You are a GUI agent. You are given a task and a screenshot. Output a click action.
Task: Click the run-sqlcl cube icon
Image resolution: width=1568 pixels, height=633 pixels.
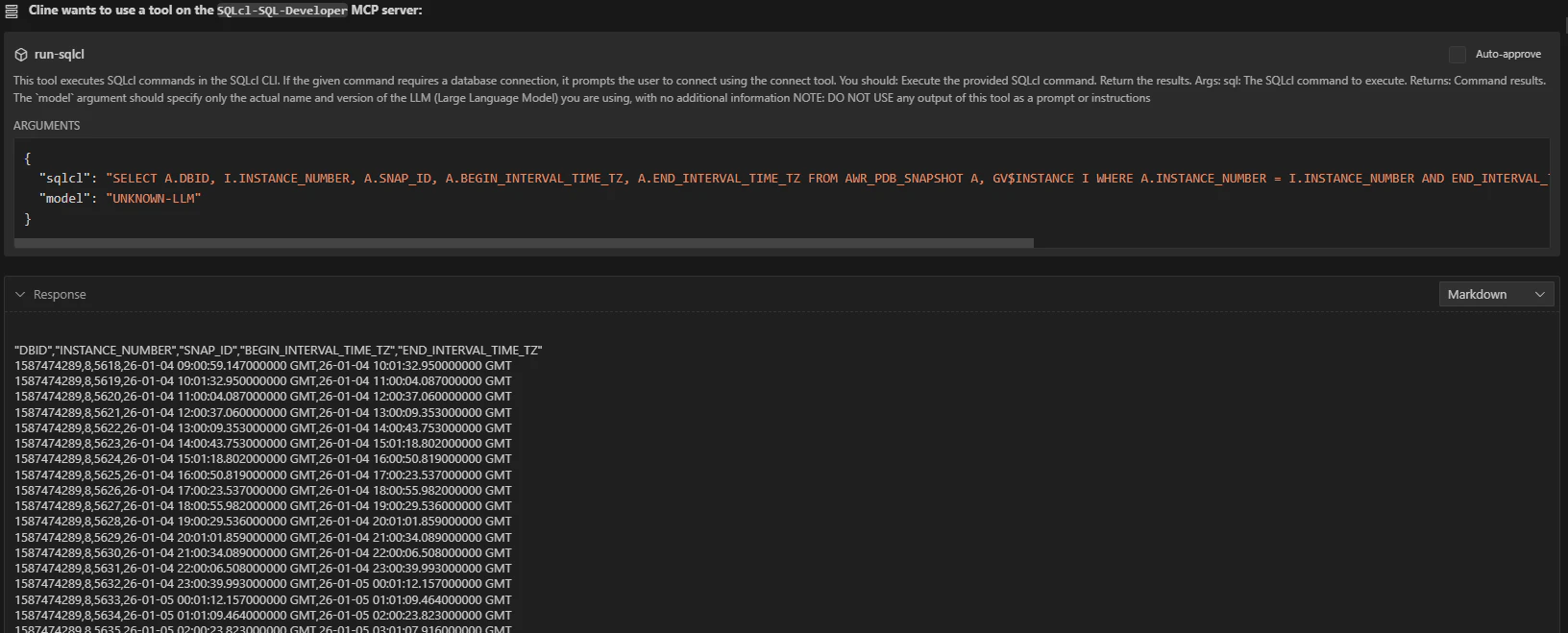[21, 55]
